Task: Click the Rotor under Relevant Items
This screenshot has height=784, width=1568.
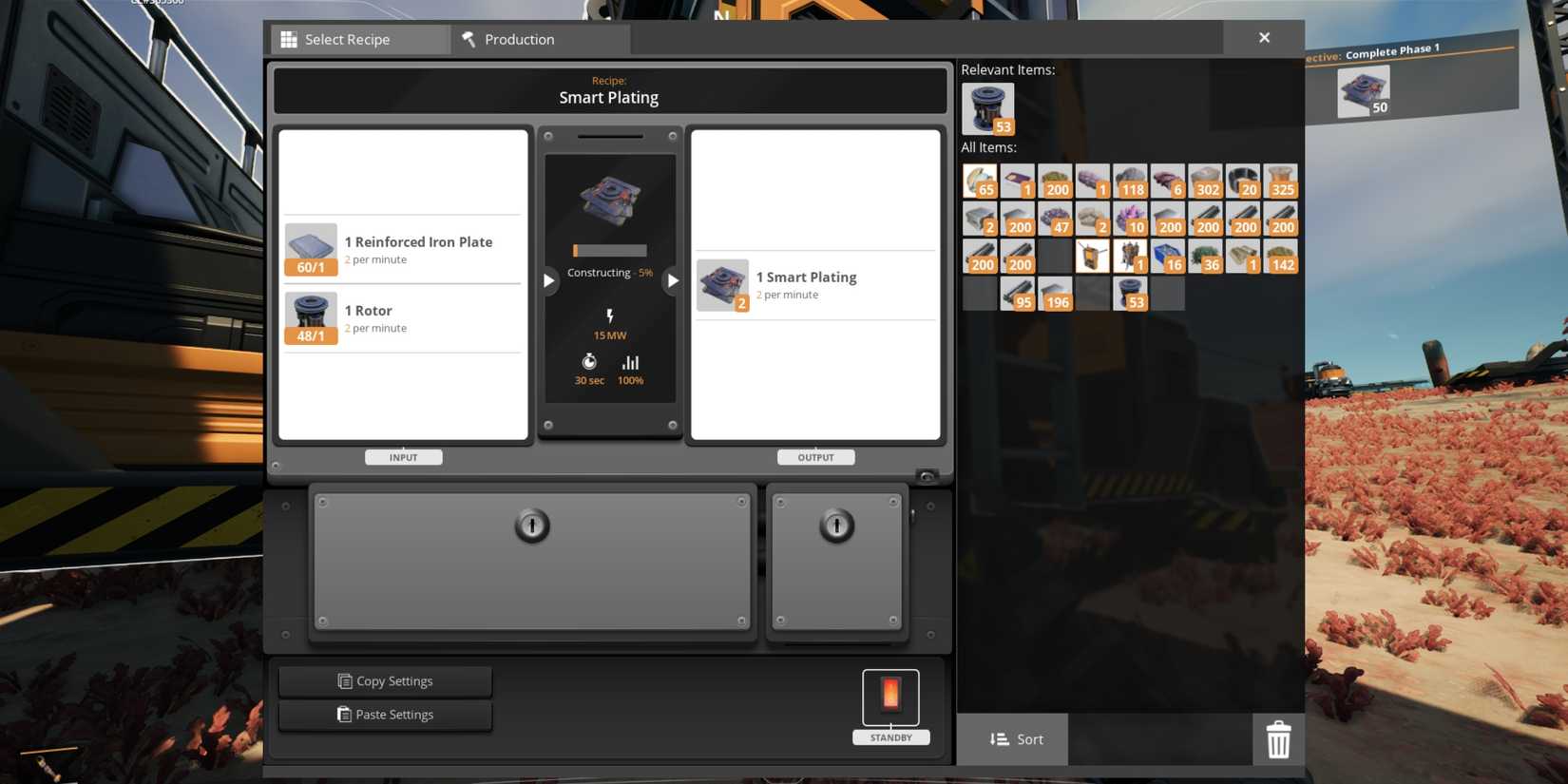Action: [987, 108]
